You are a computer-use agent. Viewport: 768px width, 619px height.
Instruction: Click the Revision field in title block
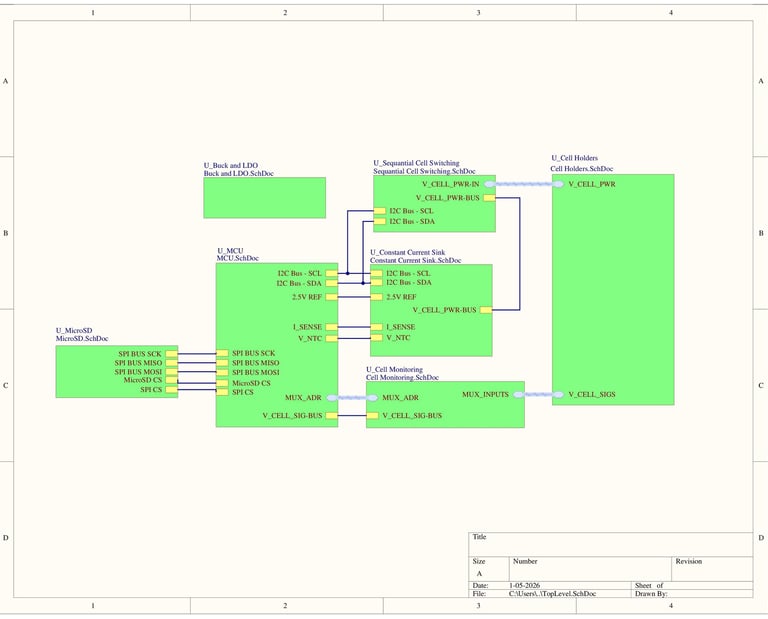712,569
